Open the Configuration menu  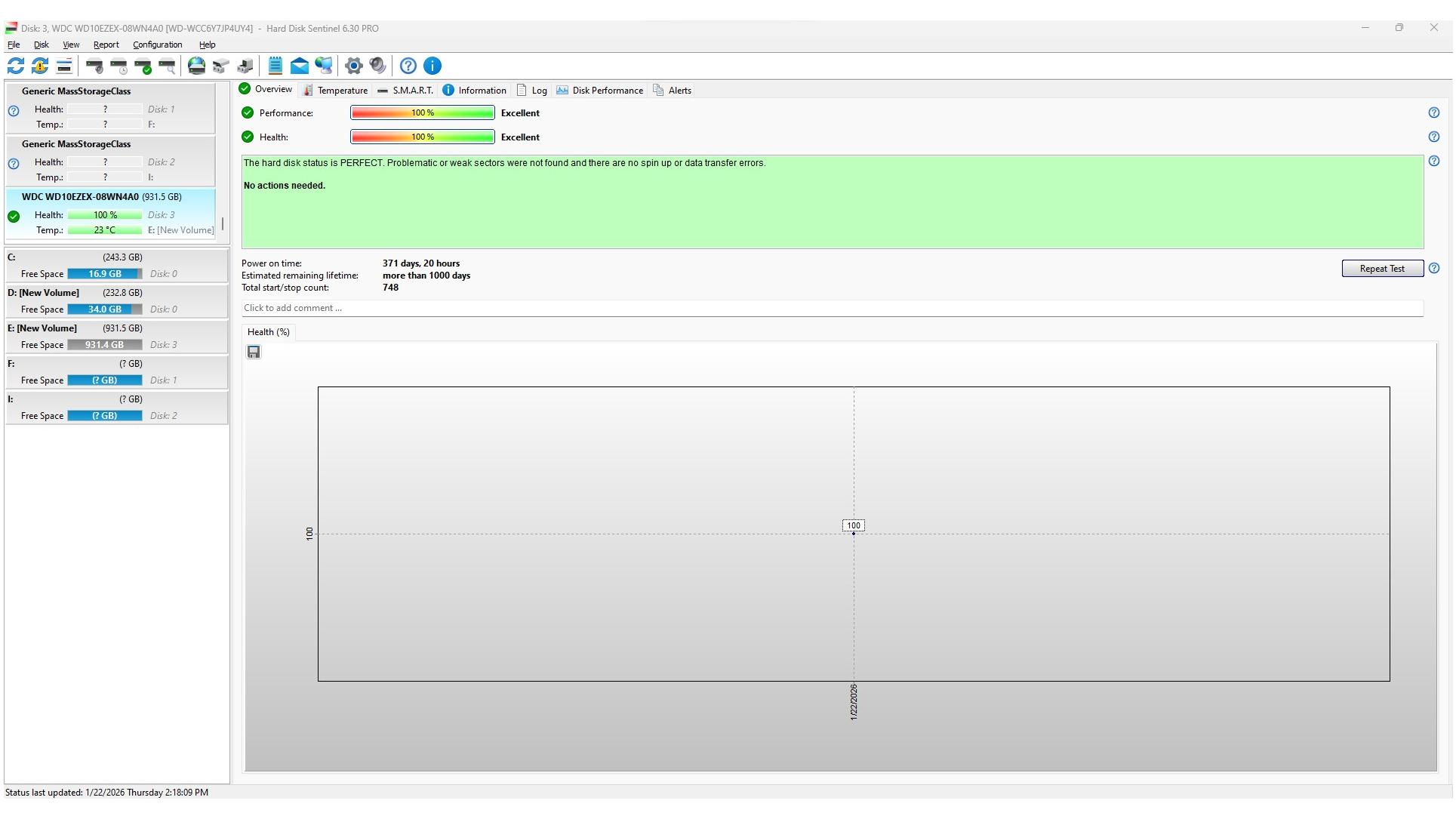click(x=157, y=45)
